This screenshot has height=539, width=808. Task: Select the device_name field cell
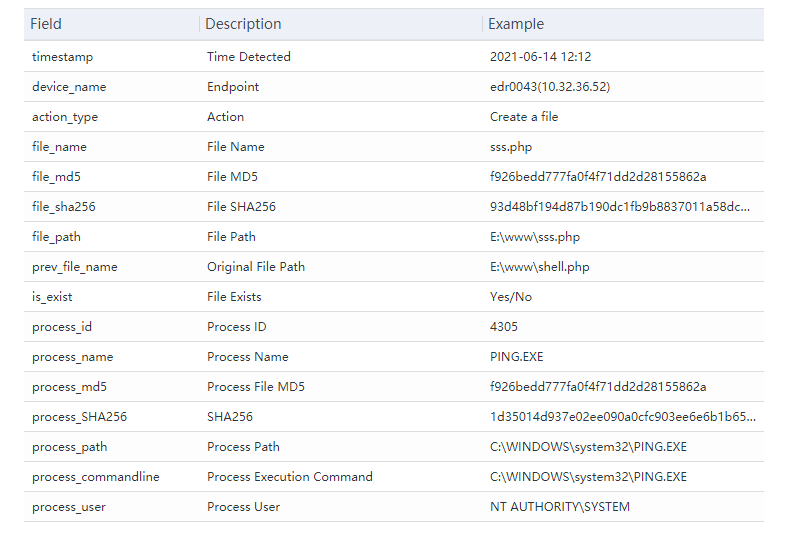68,87
